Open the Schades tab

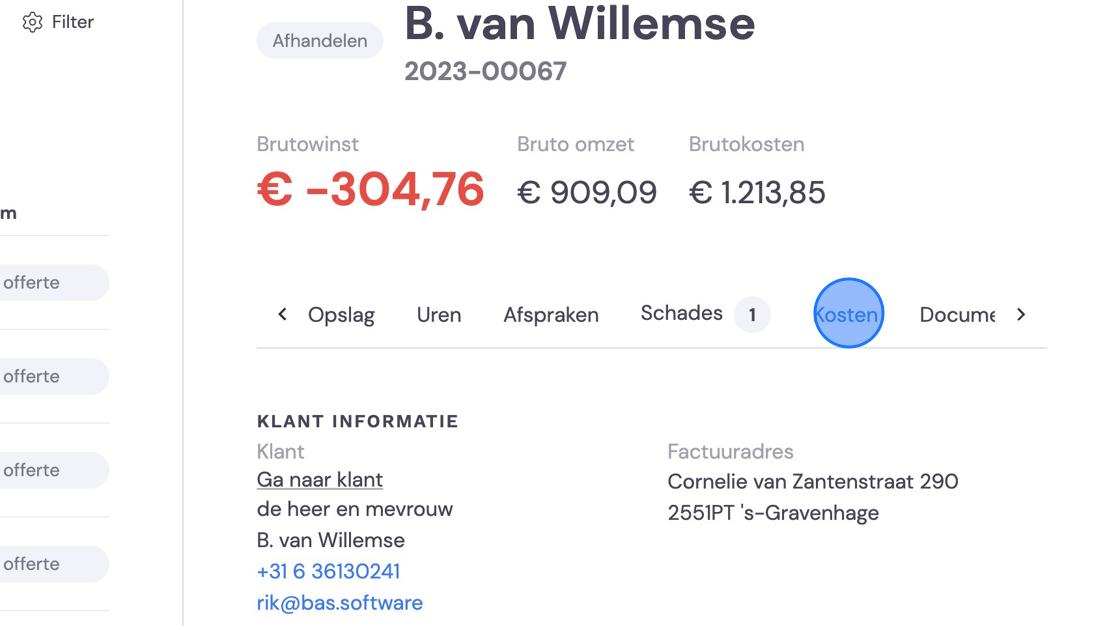(x=681, y=313)
